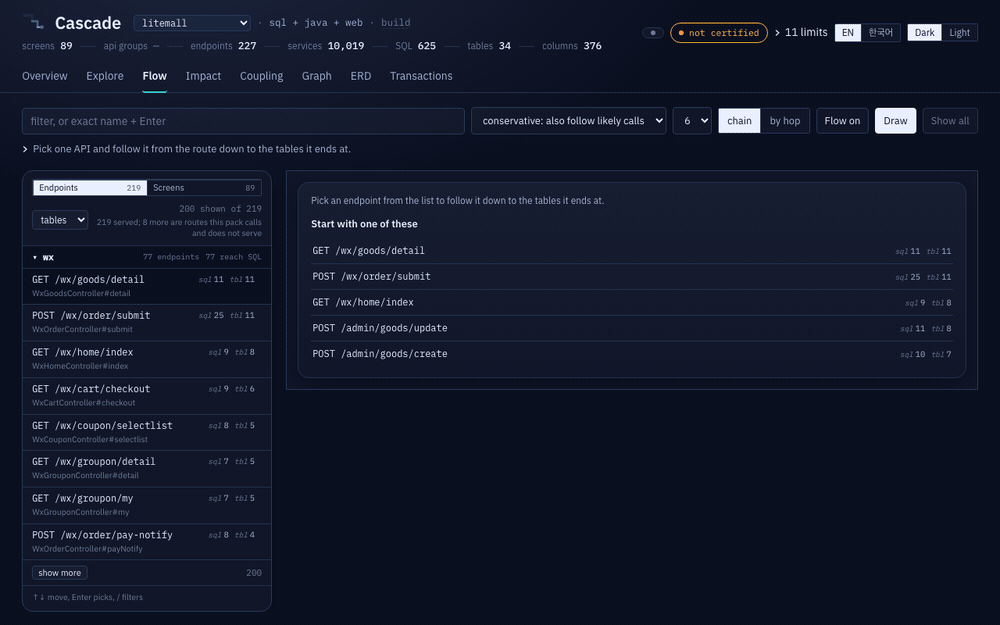
Task: Click the screens 89 stat
Action: pos(47,46)
